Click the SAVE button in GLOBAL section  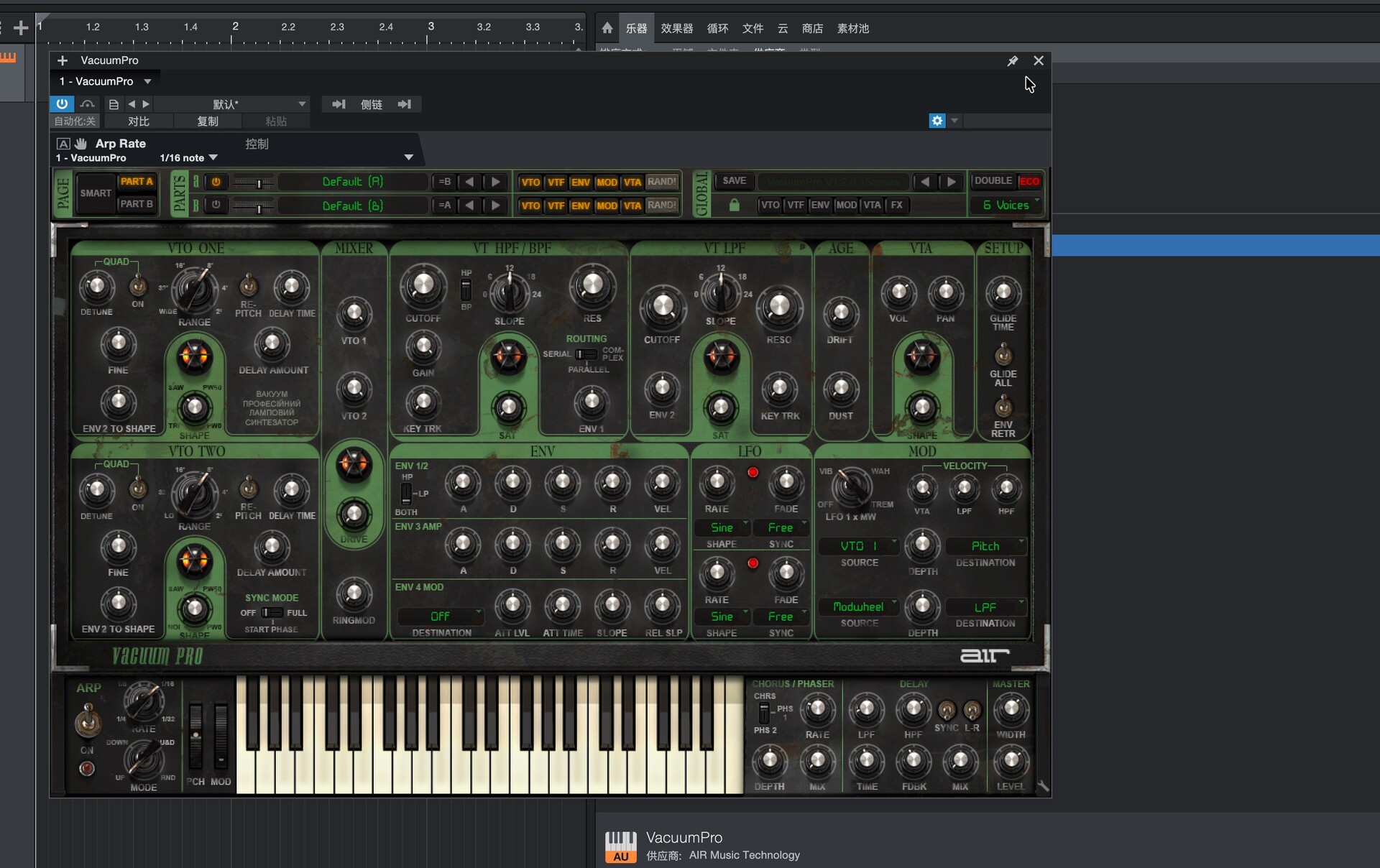[734, 181]
